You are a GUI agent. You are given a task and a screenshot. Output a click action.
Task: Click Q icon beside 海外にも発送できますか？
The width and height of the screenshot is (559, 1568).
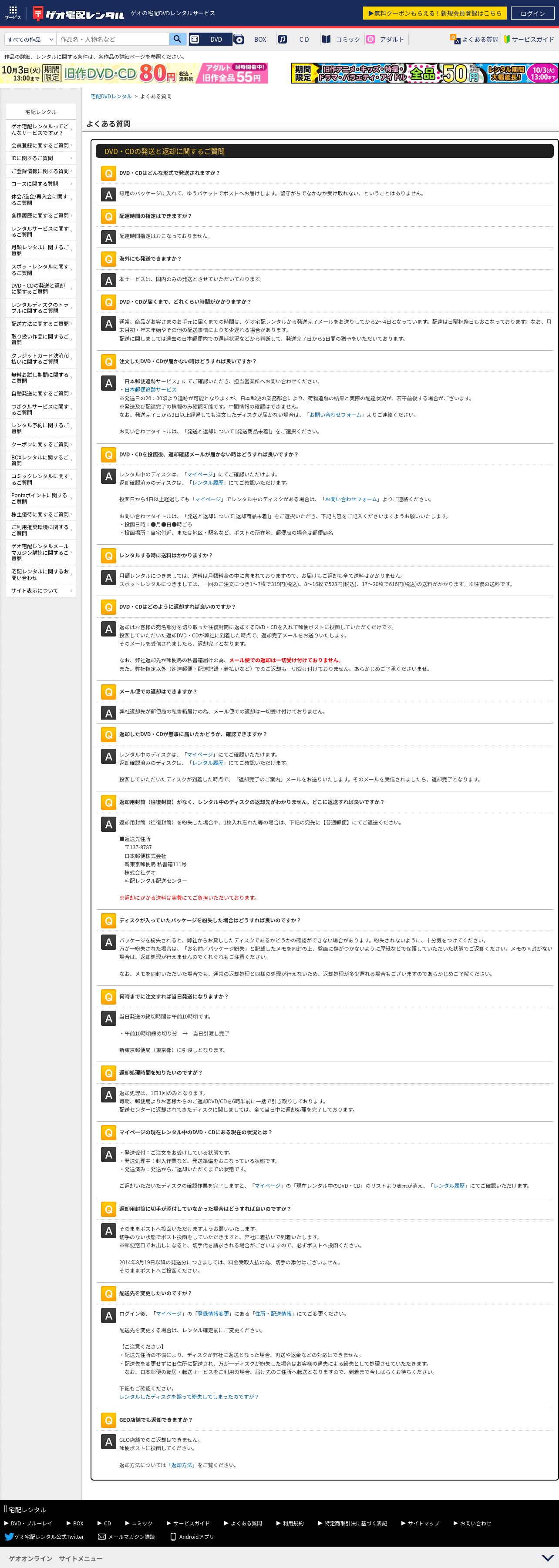[x=108, y=259]
